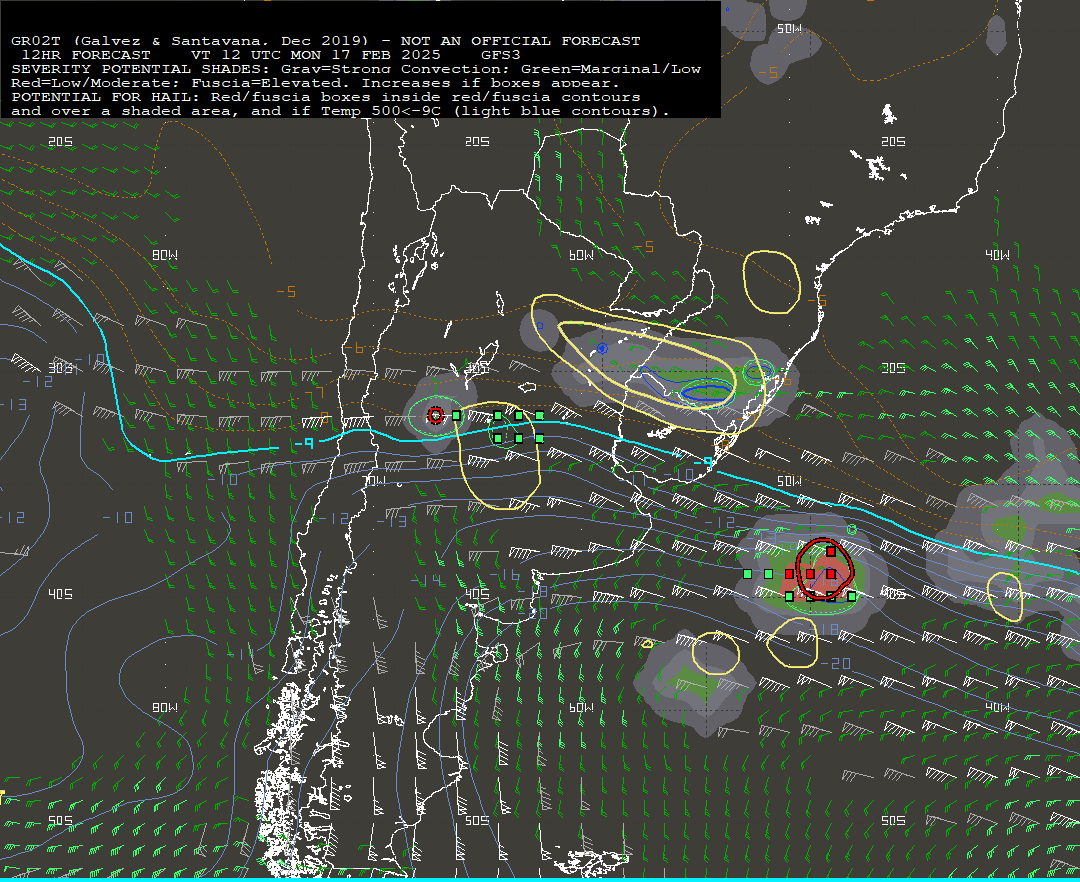Select the -14 temperature contour label
The image size is (1080, 882).
[426, 580]
